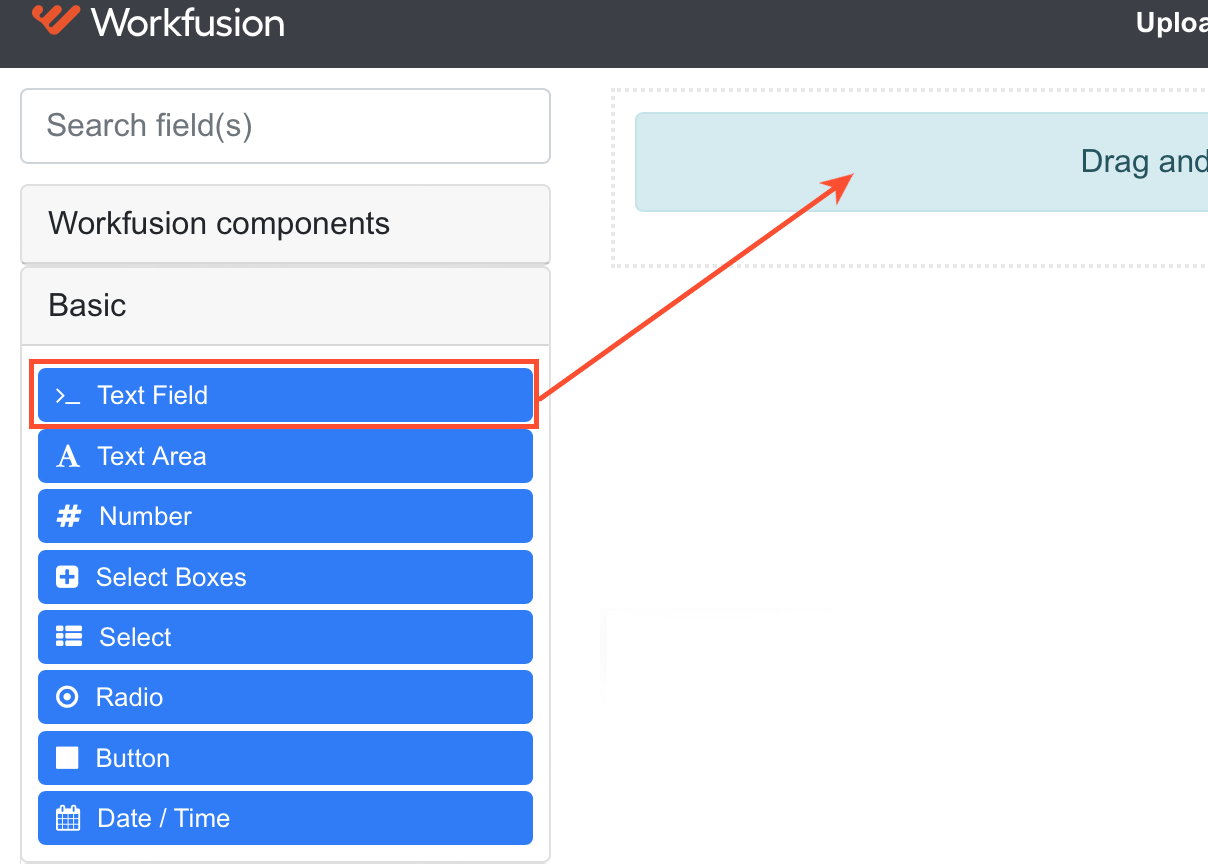Select the Text Field component button
This screenshot has height=864, width=1208.
click(285, 395)
